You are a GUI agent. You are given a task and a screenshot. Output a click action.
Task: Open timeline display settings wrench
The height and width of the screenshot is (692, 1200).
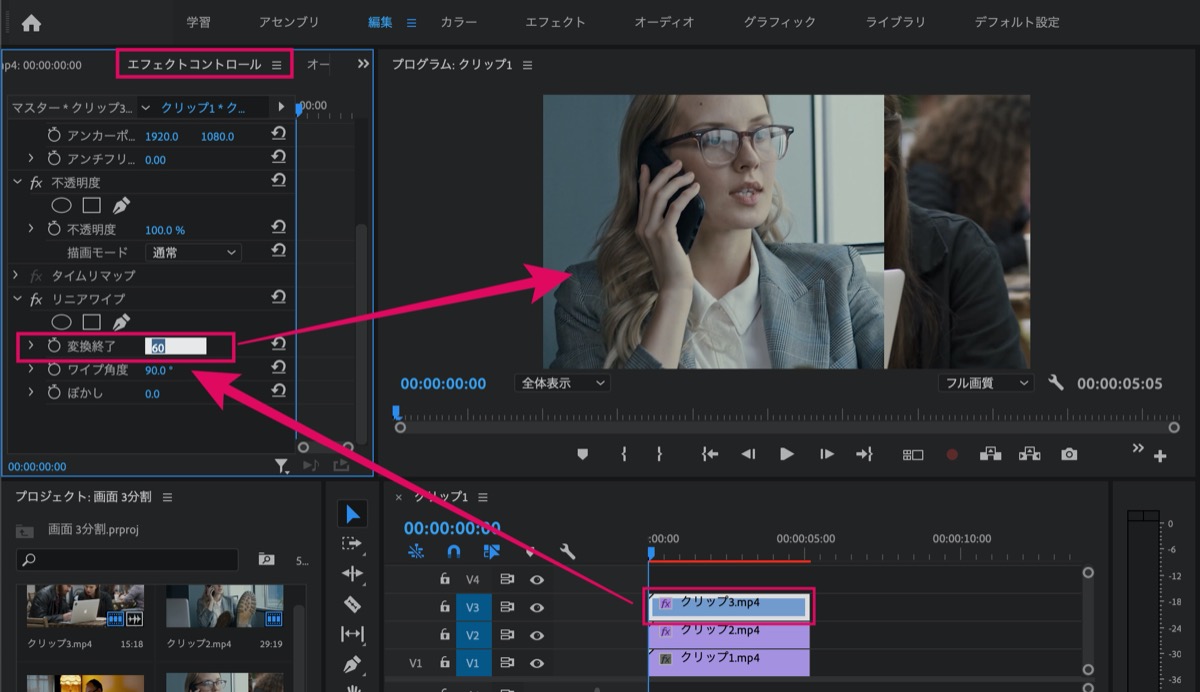567,551
